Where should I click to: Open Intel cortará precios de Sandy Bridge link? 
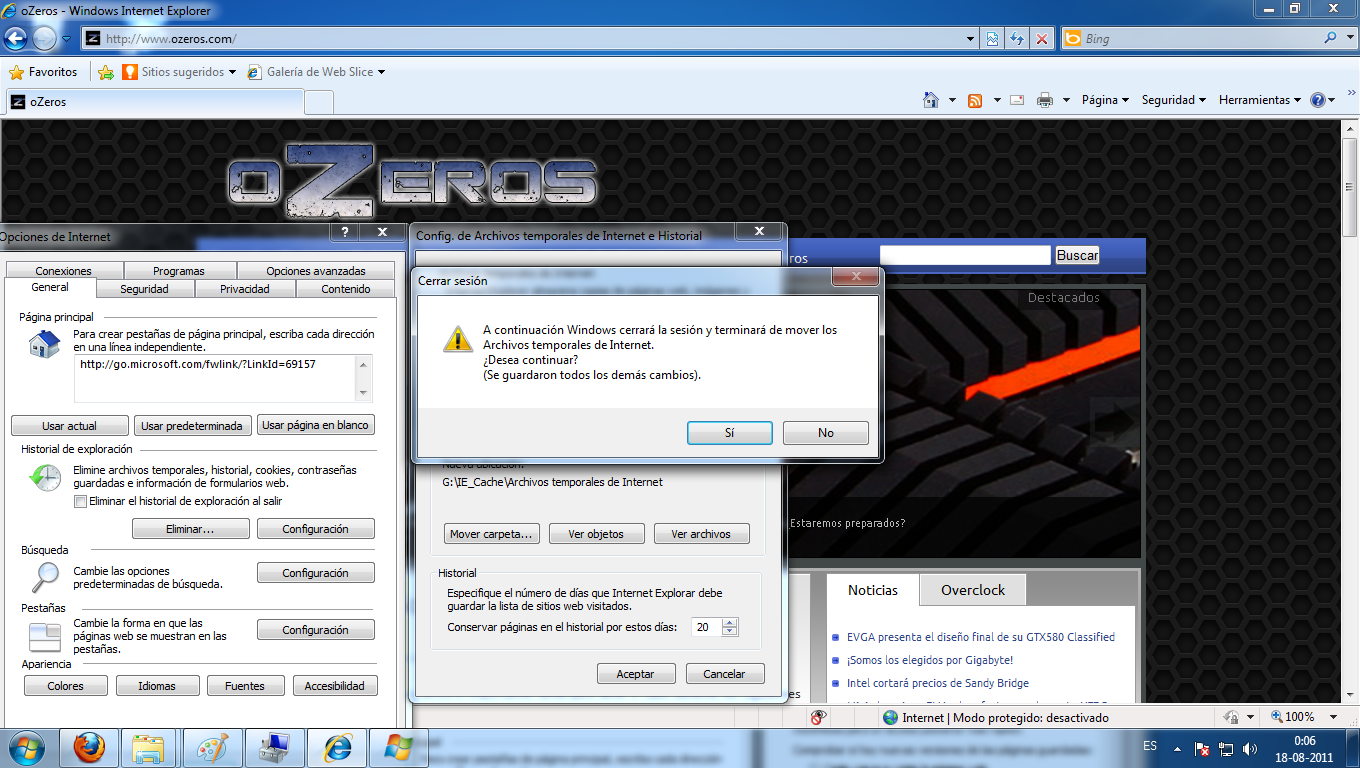[x=937, y=683]
